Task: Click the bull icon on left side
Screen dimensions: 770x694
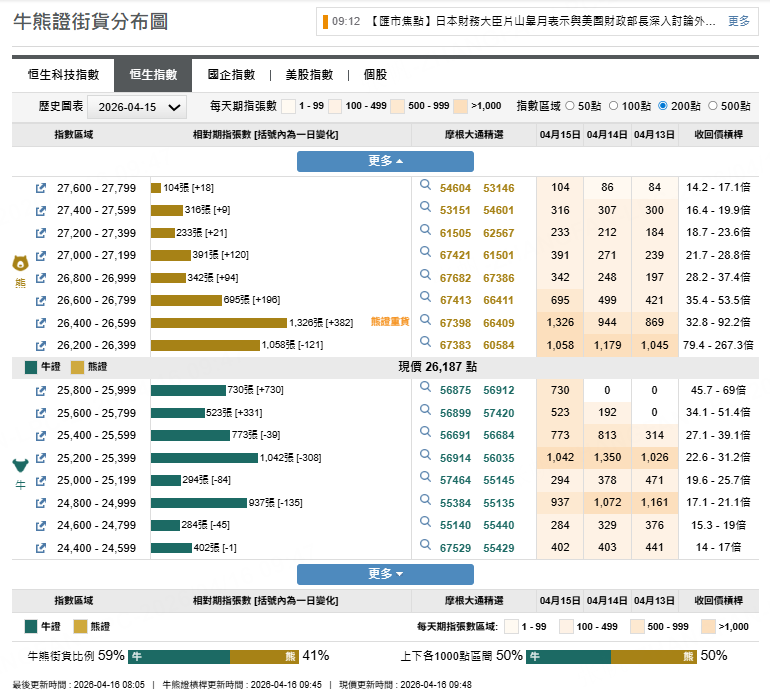Action: (19, 465)
